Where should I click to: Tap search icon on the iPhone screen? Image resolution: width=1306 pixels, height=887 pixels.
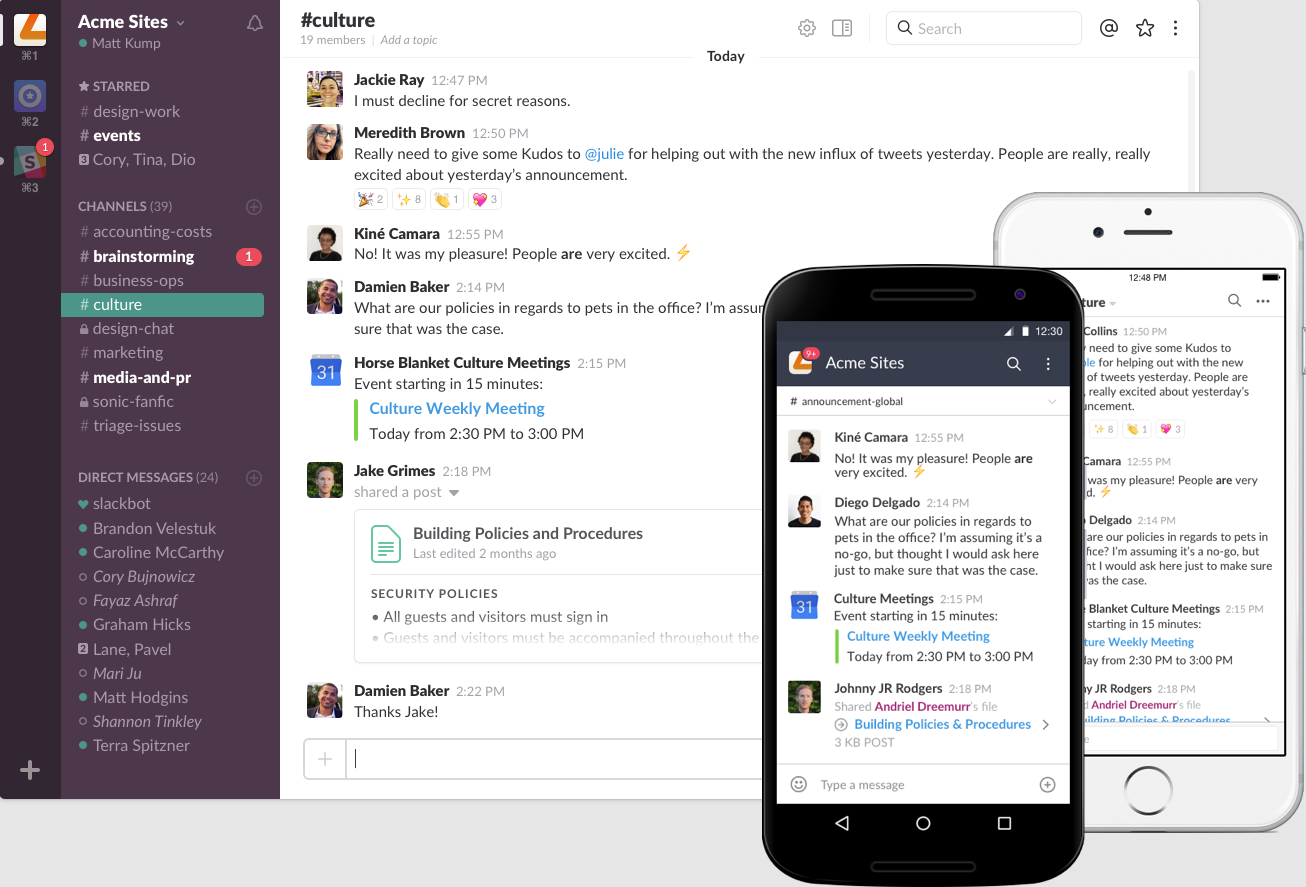pyautogui.click(x=1235, y=300)
